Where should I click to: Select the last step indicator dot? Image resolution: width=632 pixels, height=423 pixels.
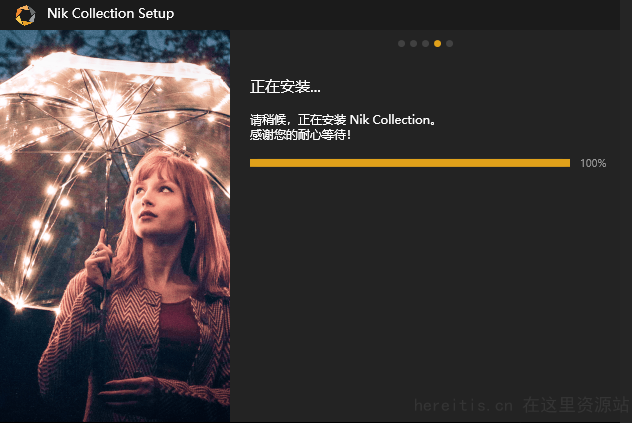[x=449, y=44]
